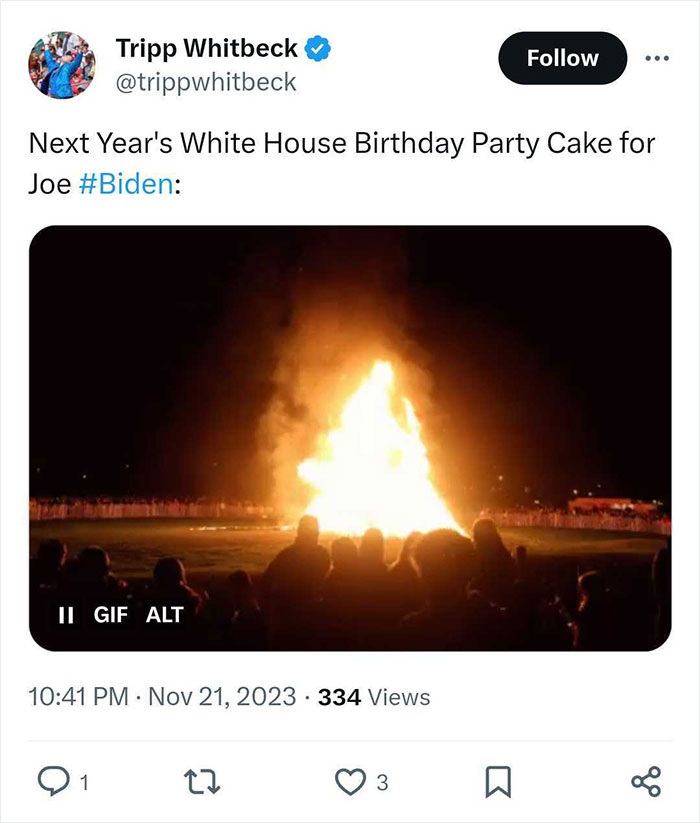Click Tripp Whitbeck's display name
This screenshot has height=823, width=700.
[x=205, y=47]
